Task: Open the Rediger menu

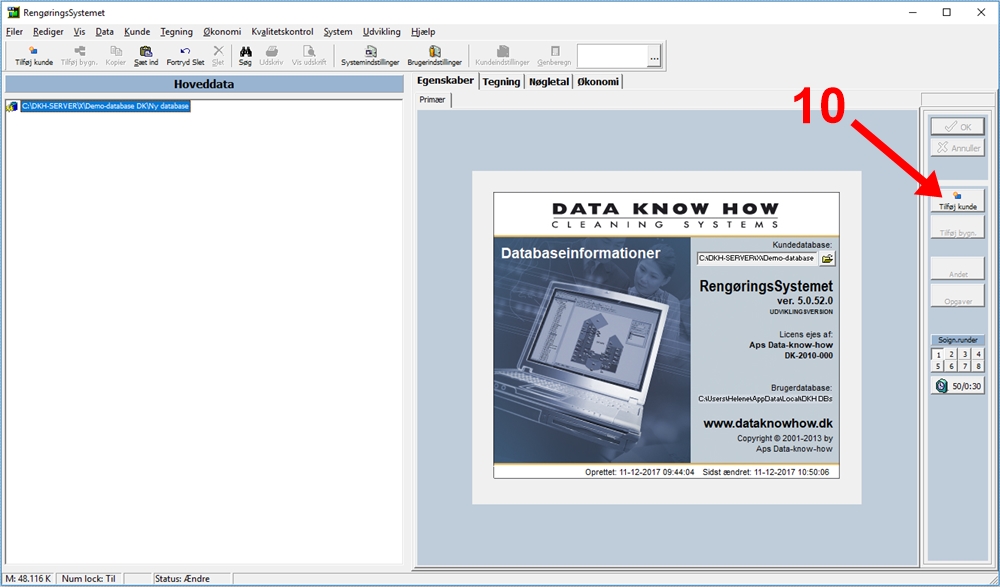Action: click(x=48, y=31)
